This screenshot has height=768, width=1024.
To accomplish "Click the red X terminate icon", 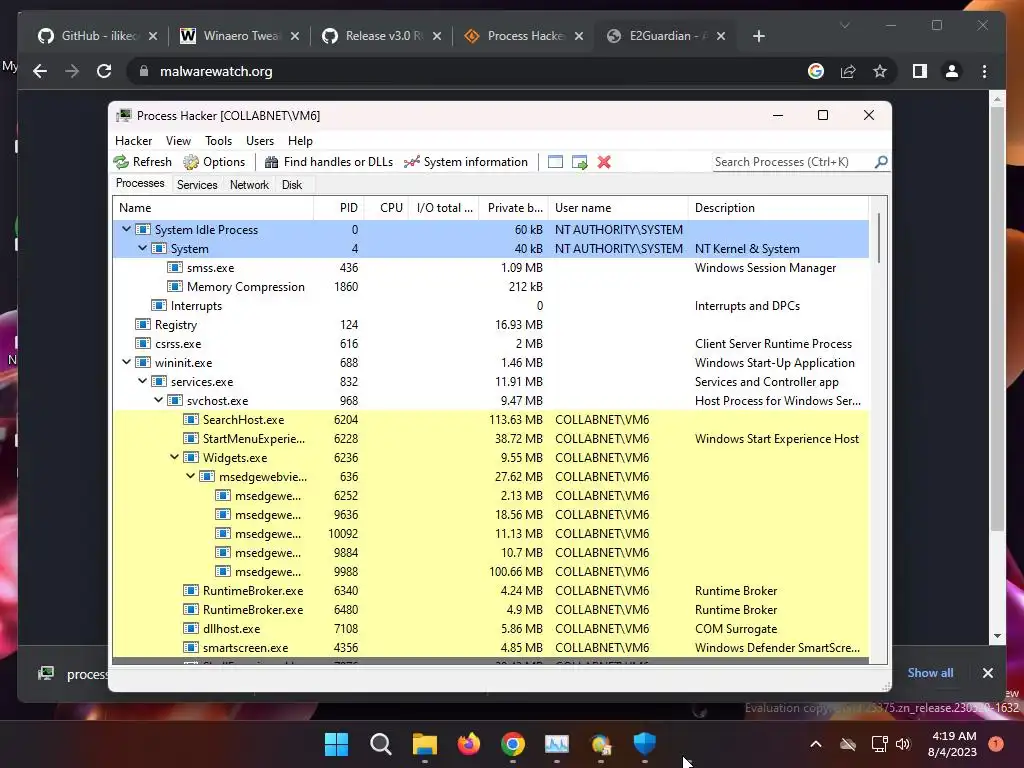I will (604, 162).
